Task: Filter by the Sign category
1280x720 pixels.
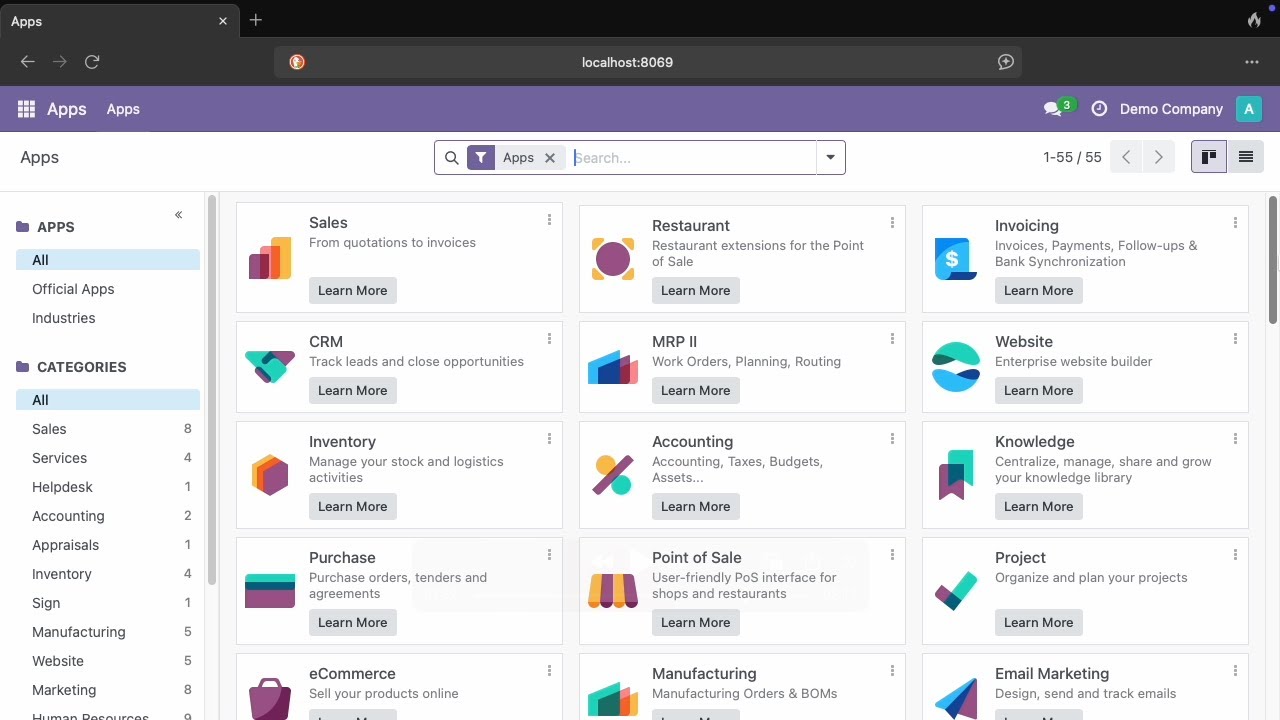Action: click(108, 603)
